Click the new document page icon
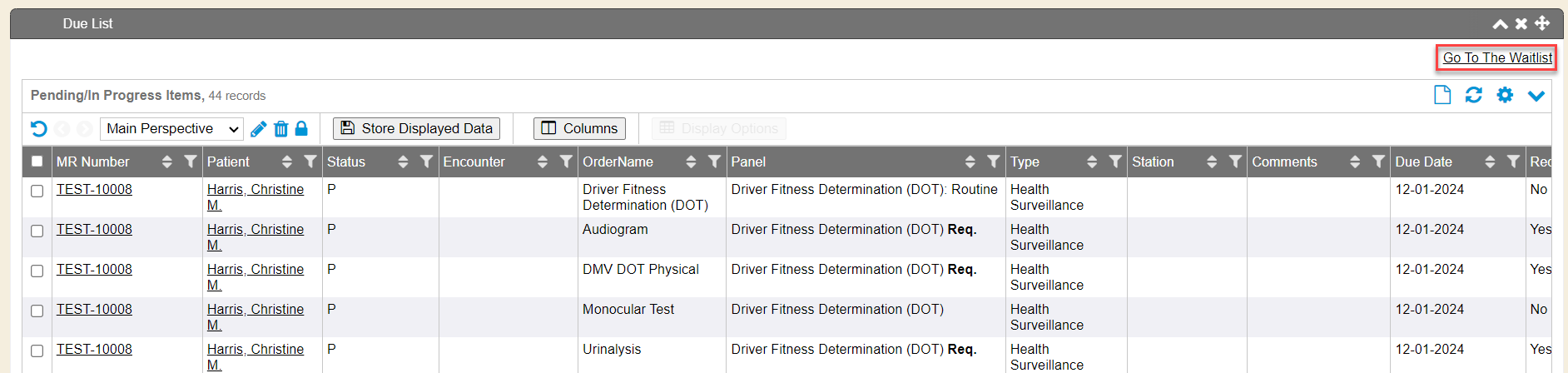 tap(1442, 95)
